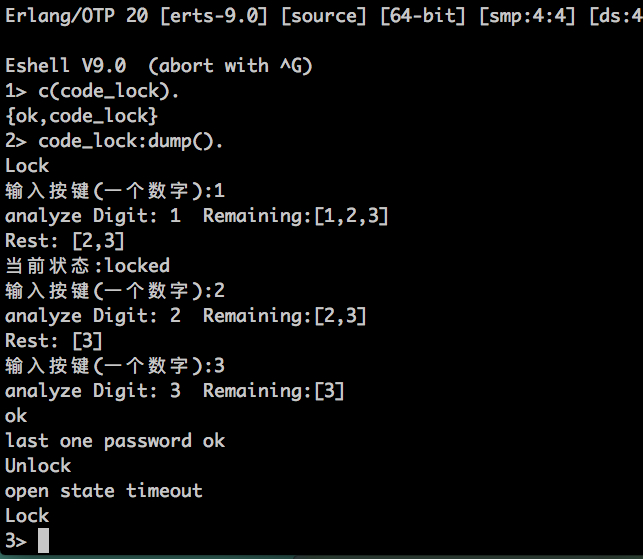Click the first Lock output line
Screen dimensions: 643x559
(27, 166)
